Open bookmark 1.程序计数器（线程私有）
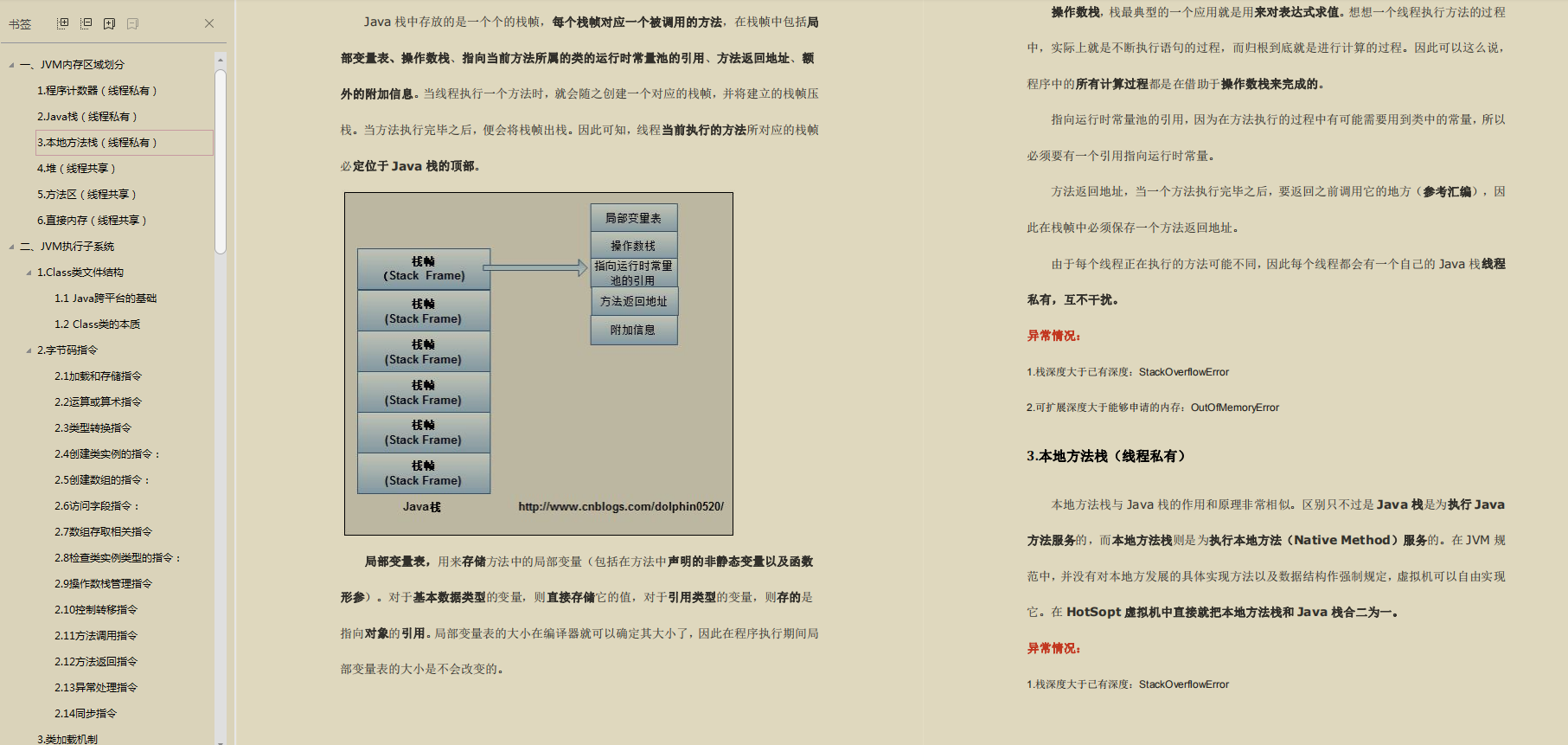The width and height of the screenshot is (1568, 745). [x=97, y=91]
